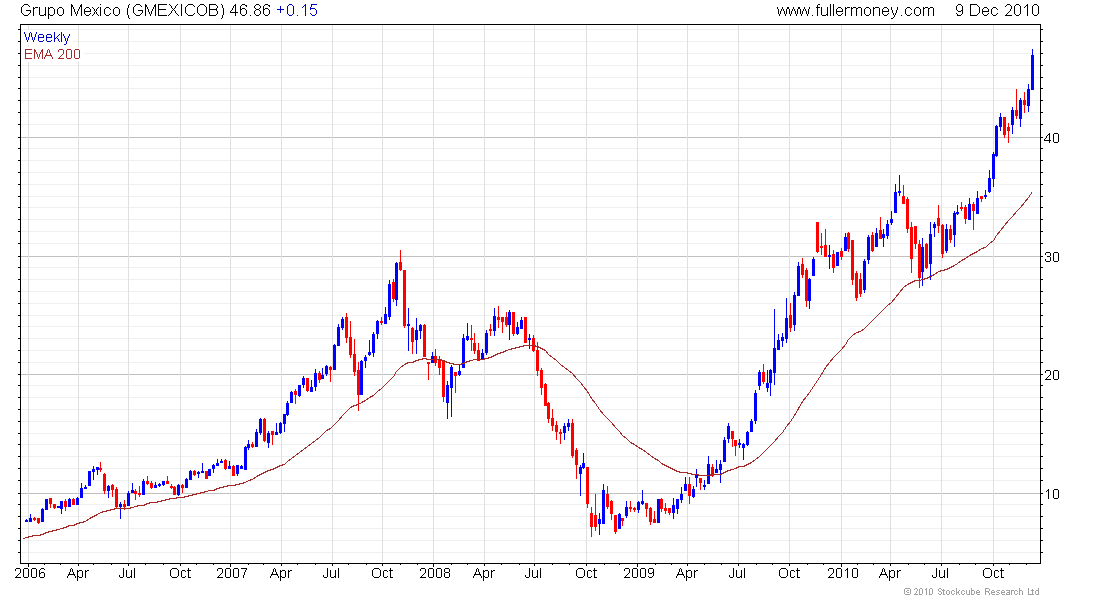Select the 'Weekly' legend label
Screen dimensions: 1100x600
pyautogui.click(x=47, y=37)
